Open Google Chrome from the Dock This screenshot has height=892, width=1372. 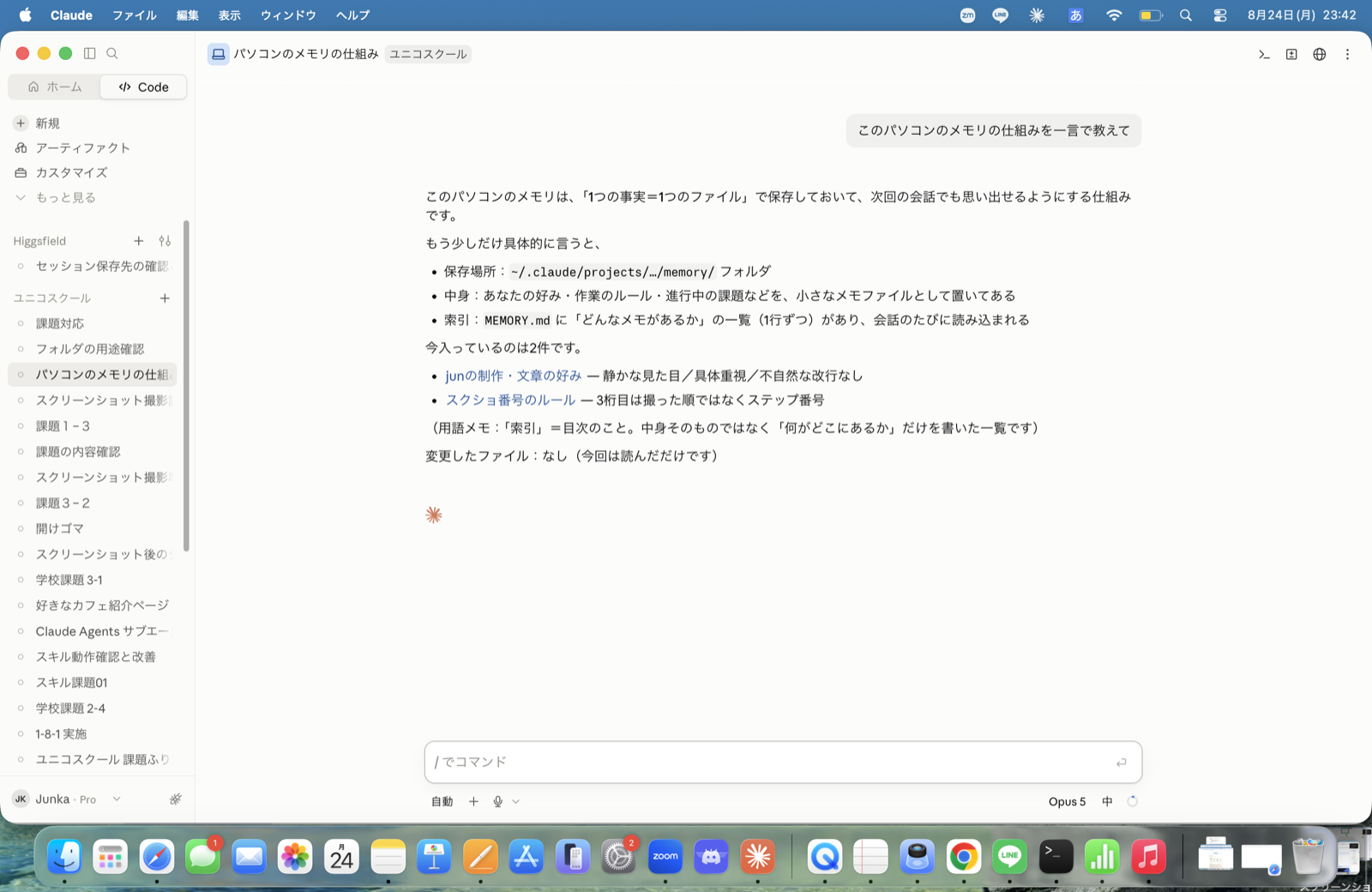point(963,856)
